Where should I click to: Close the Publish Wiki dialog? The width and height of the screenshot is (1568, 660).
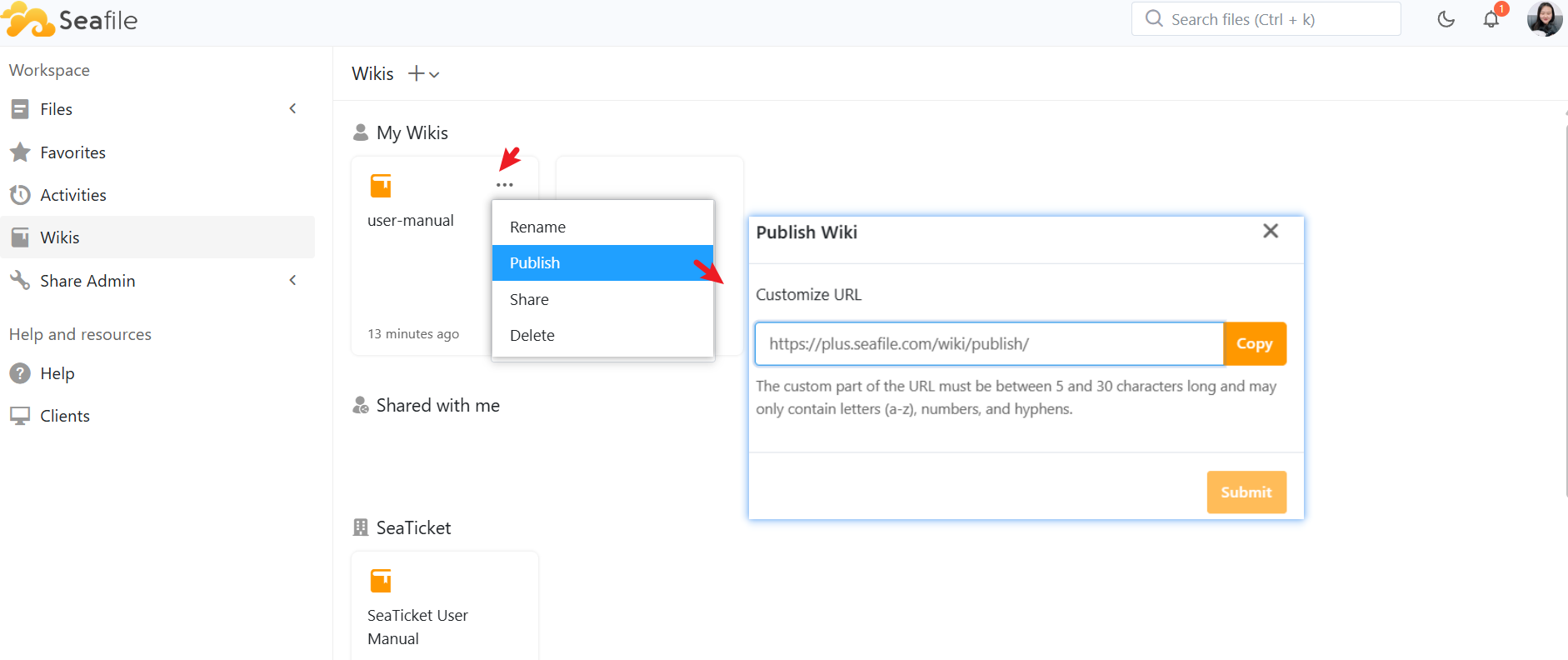[x=1270, y=231]
